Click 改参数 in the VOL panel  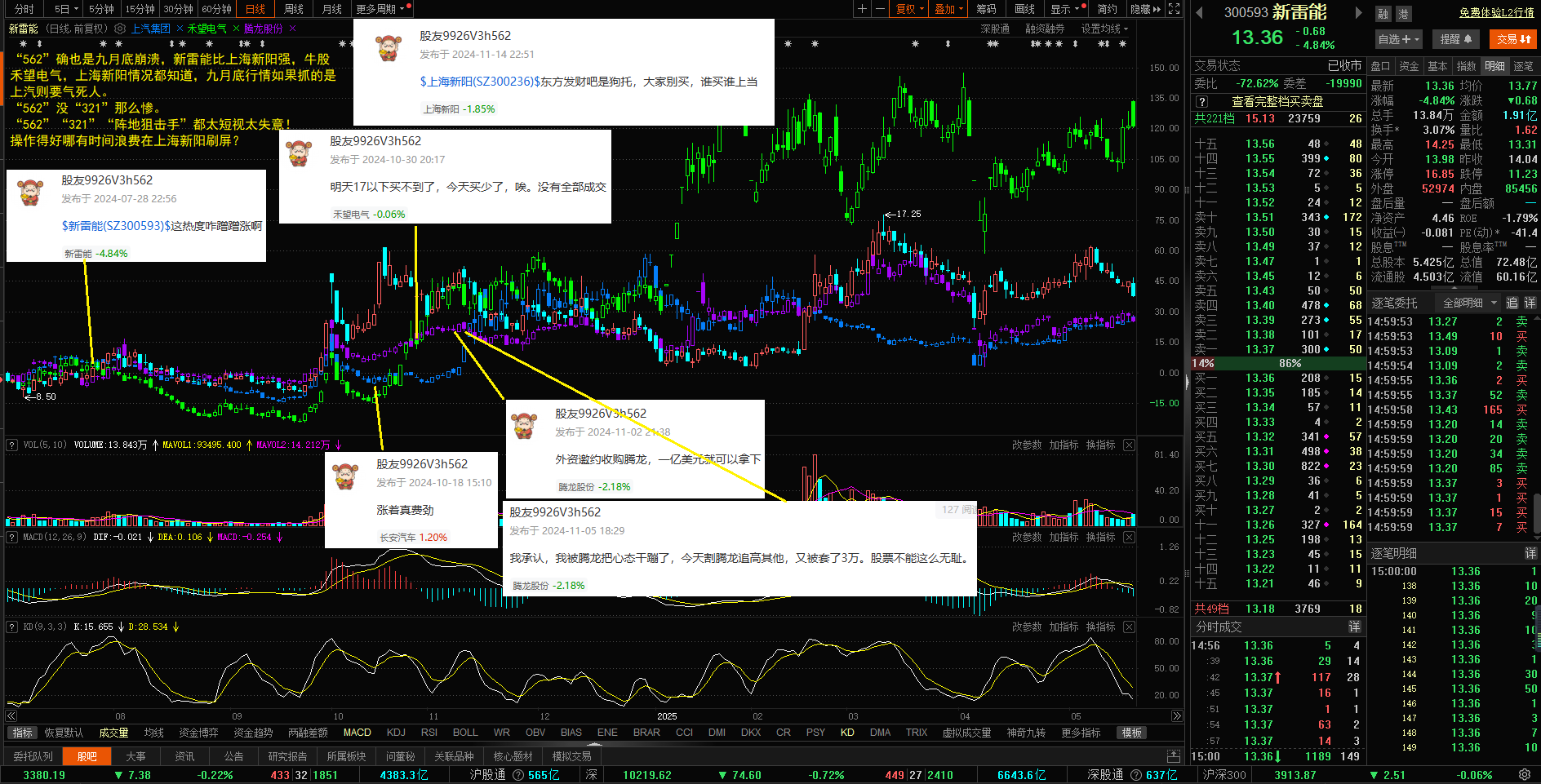click(x=1027, y=445)
